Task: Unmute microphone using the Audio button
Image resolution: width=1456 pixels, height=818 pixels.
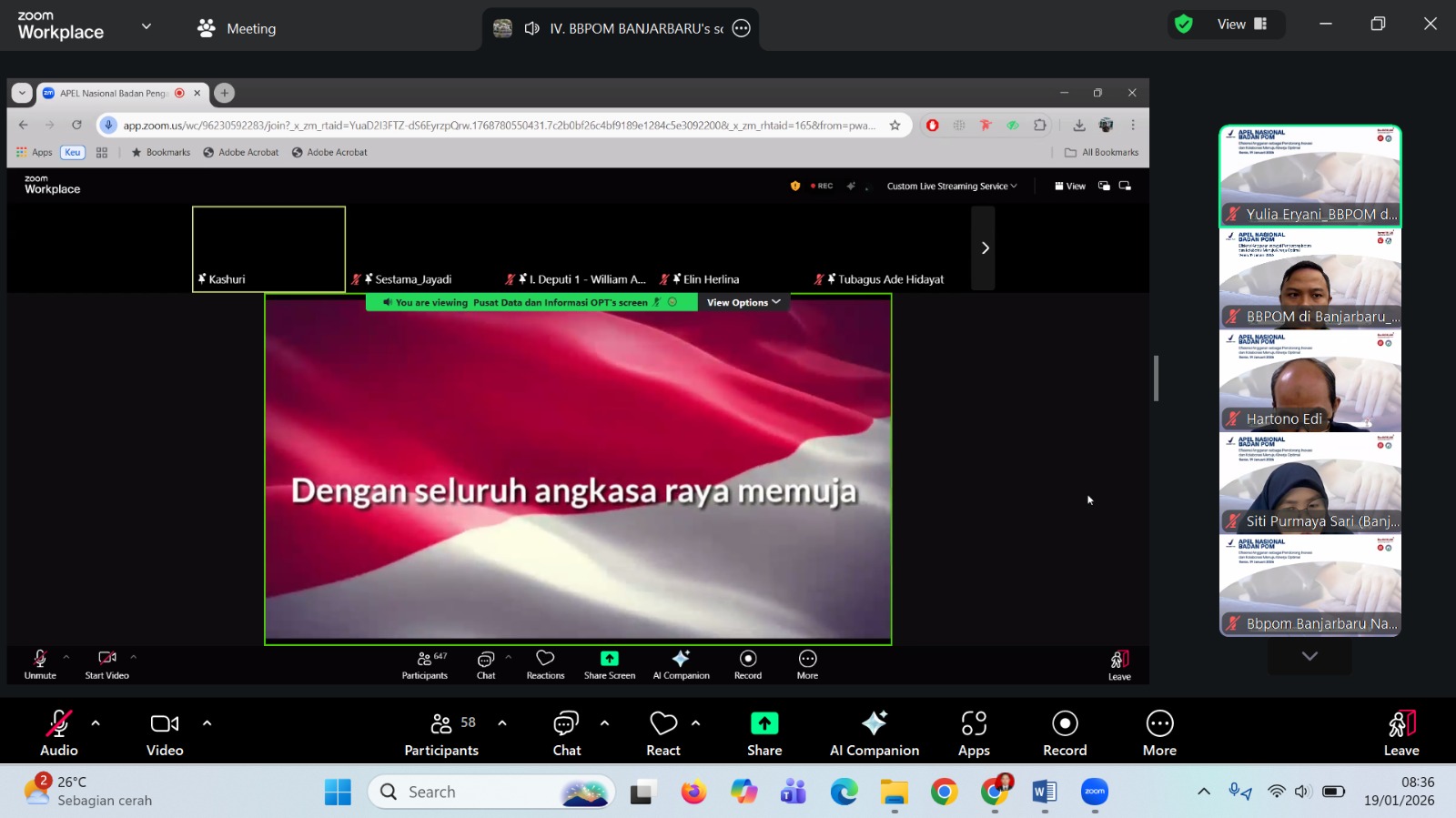Action: click(x=59, y=732)
